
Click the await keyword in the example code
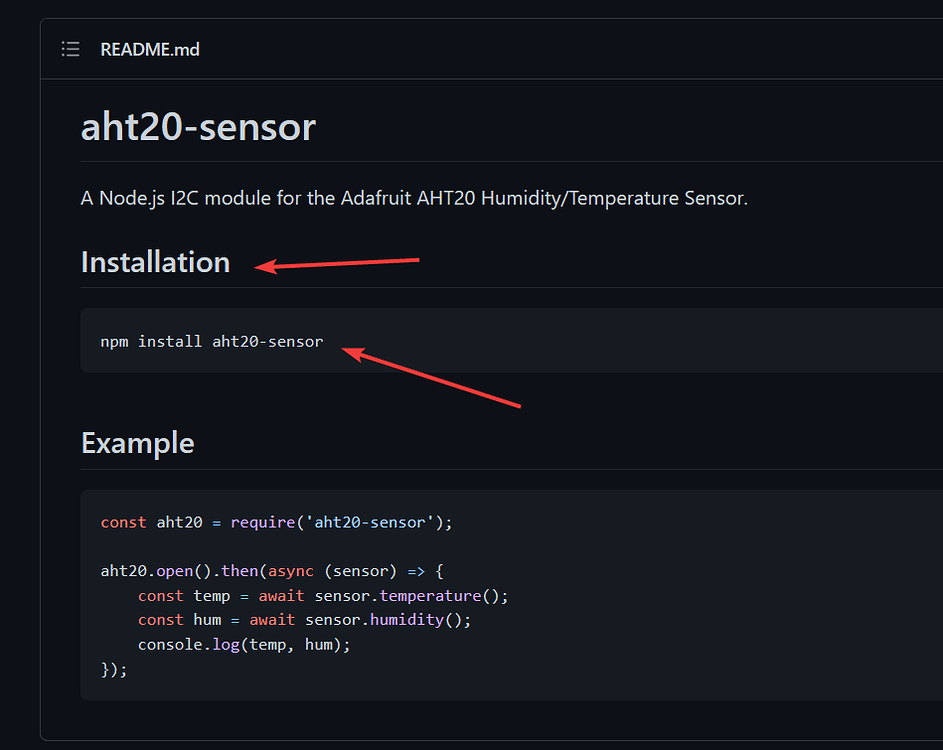281,595
